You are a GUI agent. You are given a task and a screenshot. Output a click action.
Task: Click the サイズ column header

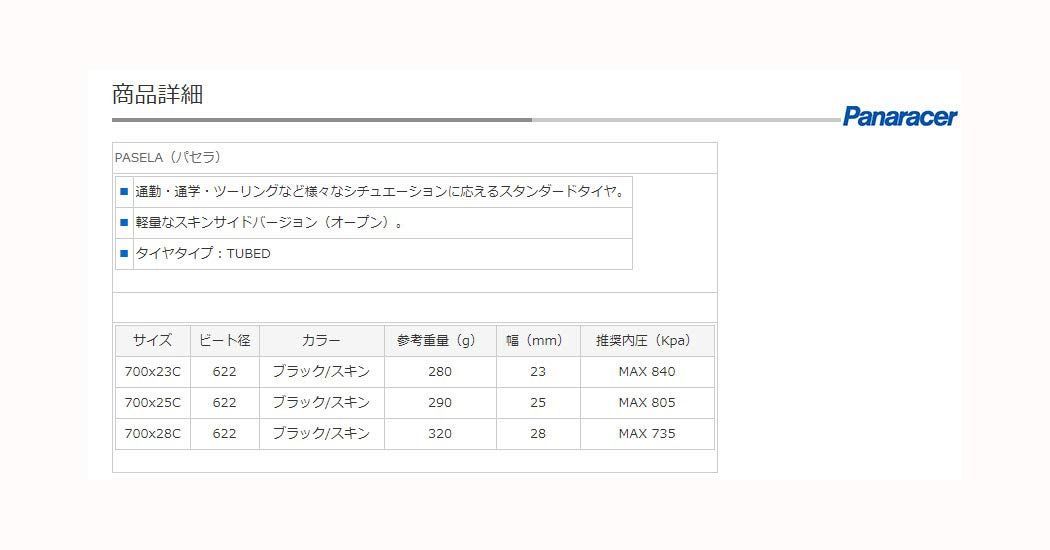click(x=153, y=340)
